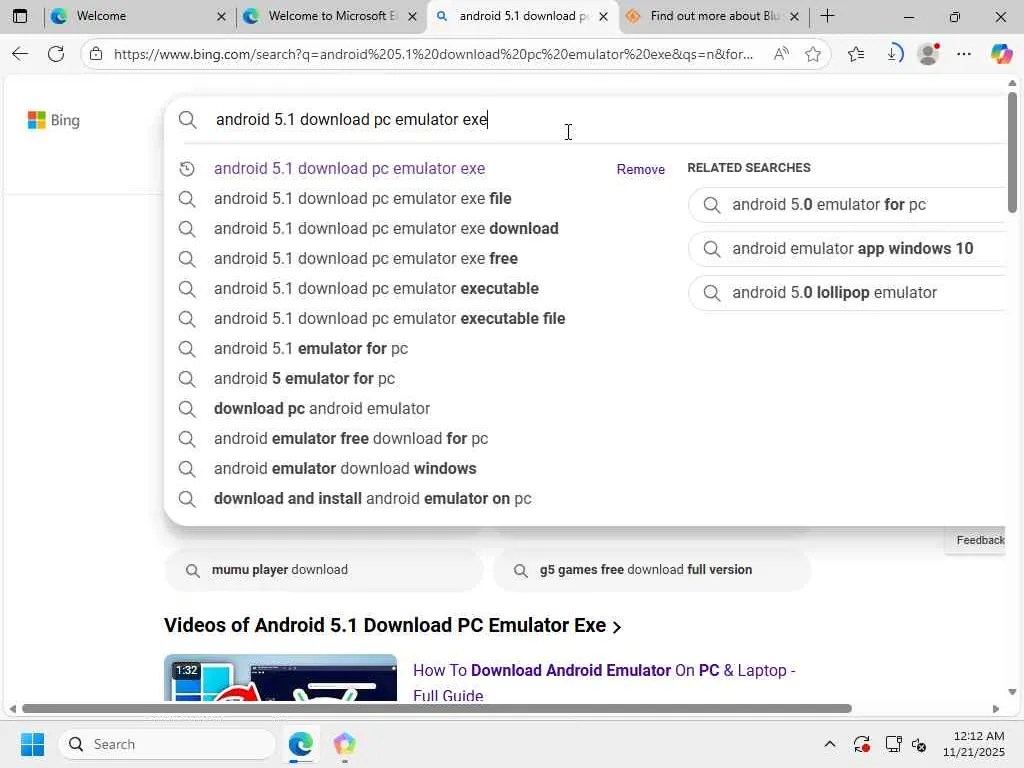Close the first Welcome tab
Screen dimensions: 1024x768
[221, 16]
